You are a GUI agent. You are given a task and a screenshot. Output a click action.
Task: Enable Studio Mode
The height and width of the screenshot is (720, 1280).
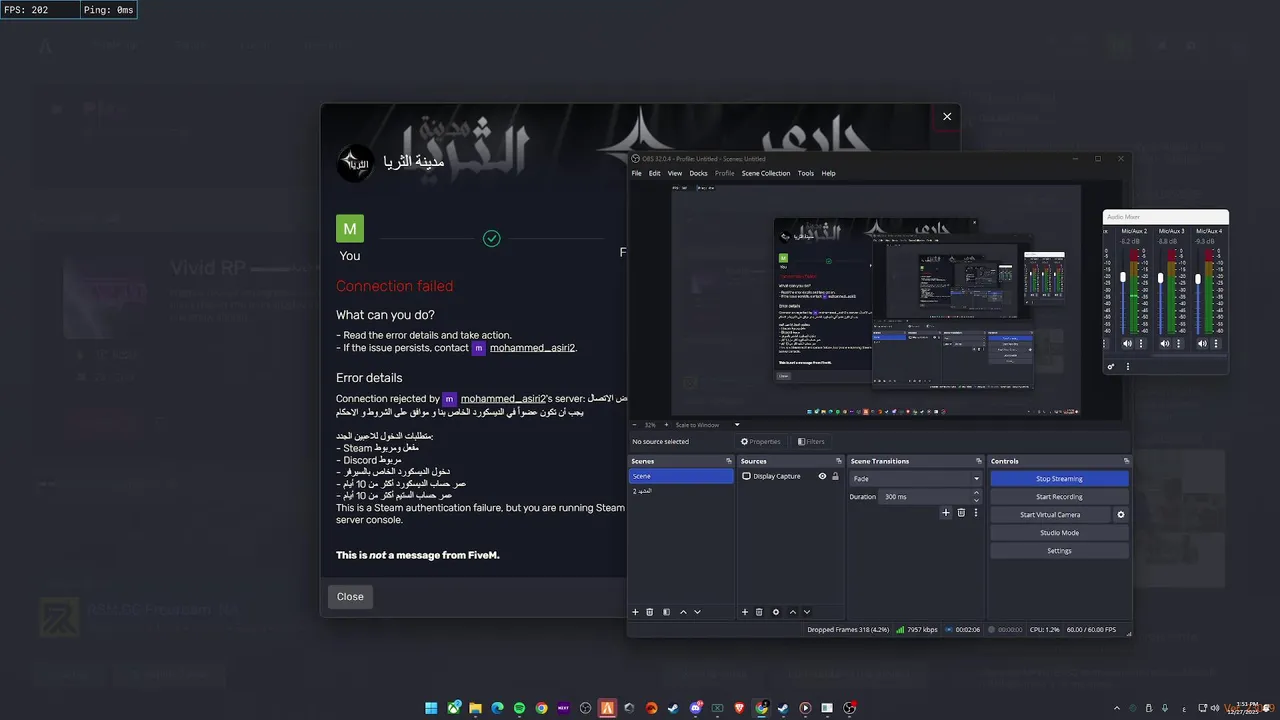click(1059, 533)
